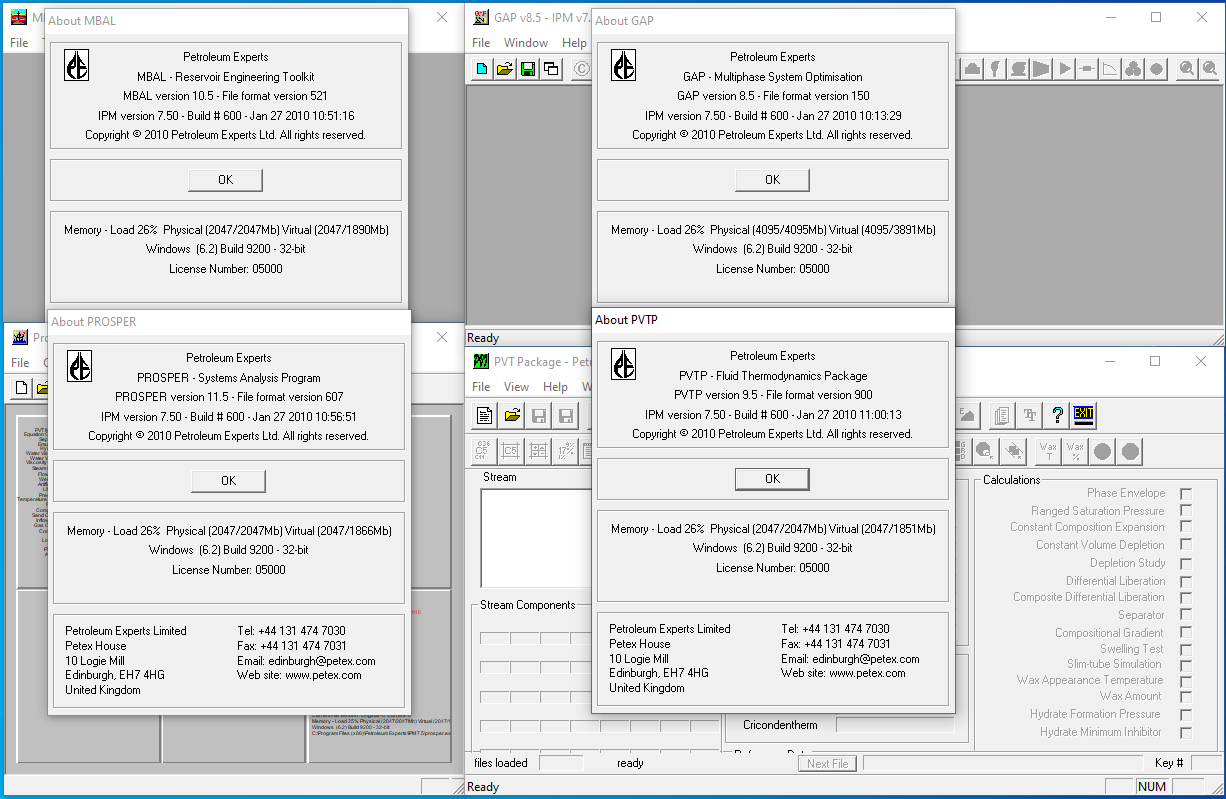Click the clover-shaped icon in GAP toolbar
Viewport: 1226px width, 799px height.
(x=1133, y=69)
